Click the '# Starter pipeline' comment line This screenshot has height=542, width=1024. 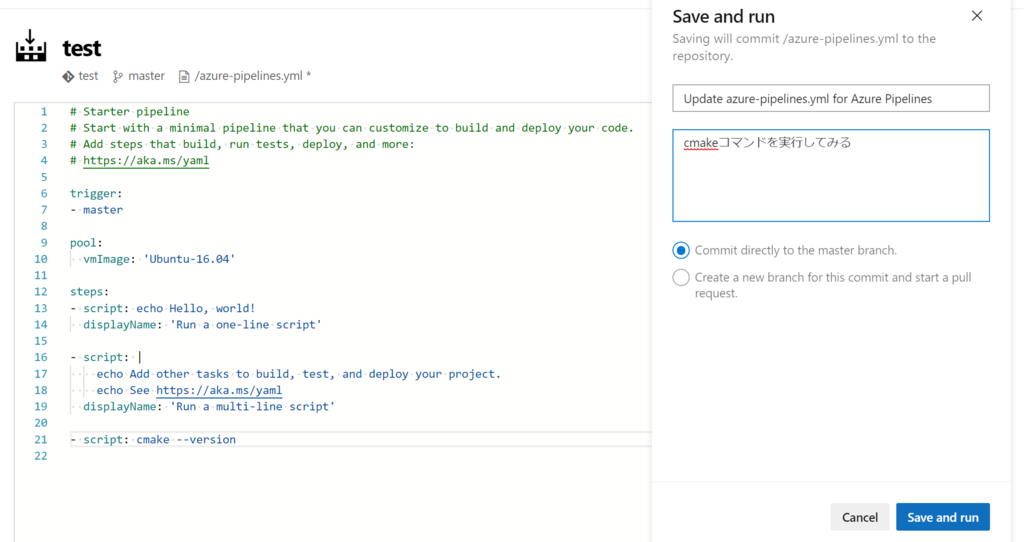(x=130, y=112)
